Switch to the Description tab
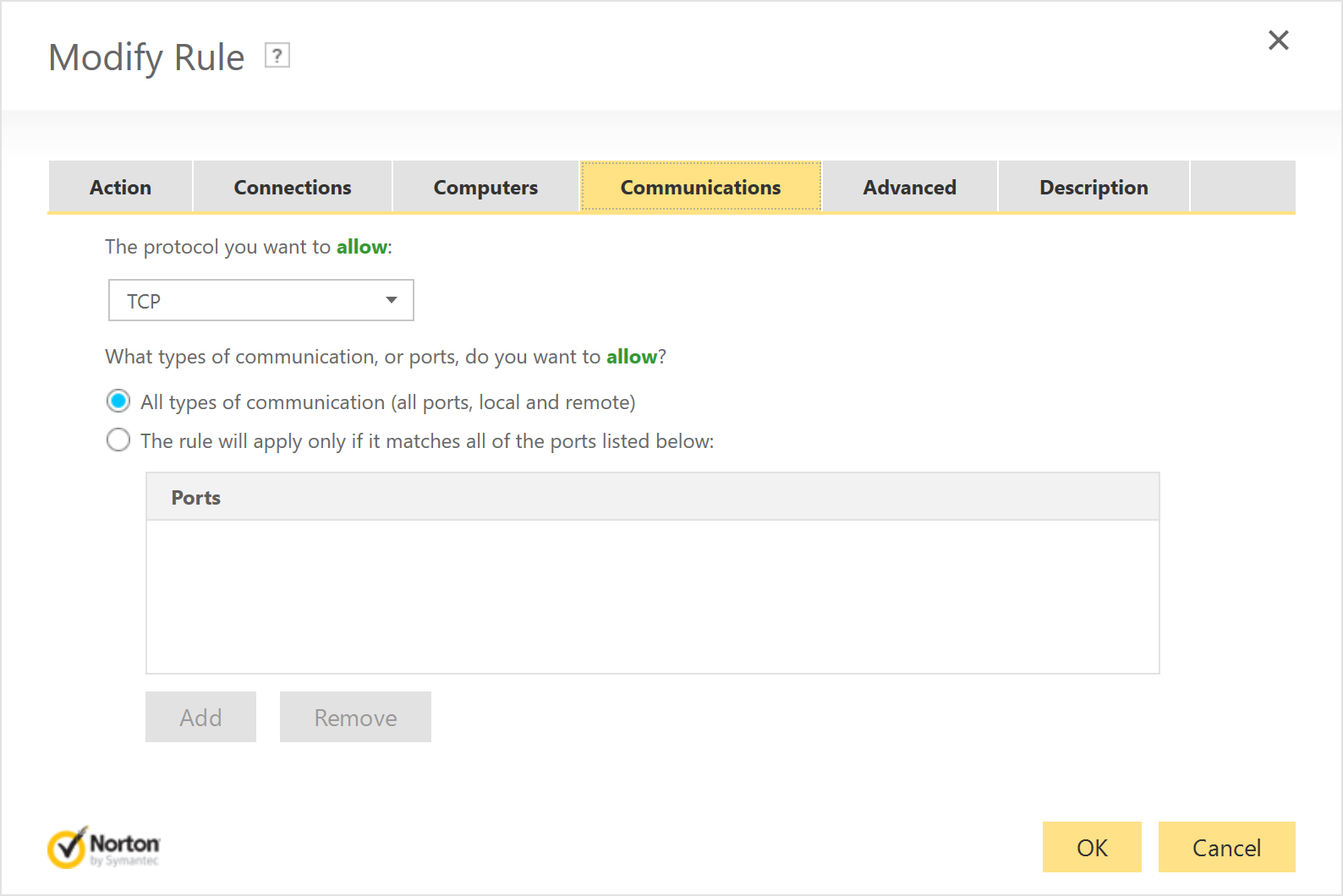This screenshot has width=1343, height=896. coord(1093,187)
